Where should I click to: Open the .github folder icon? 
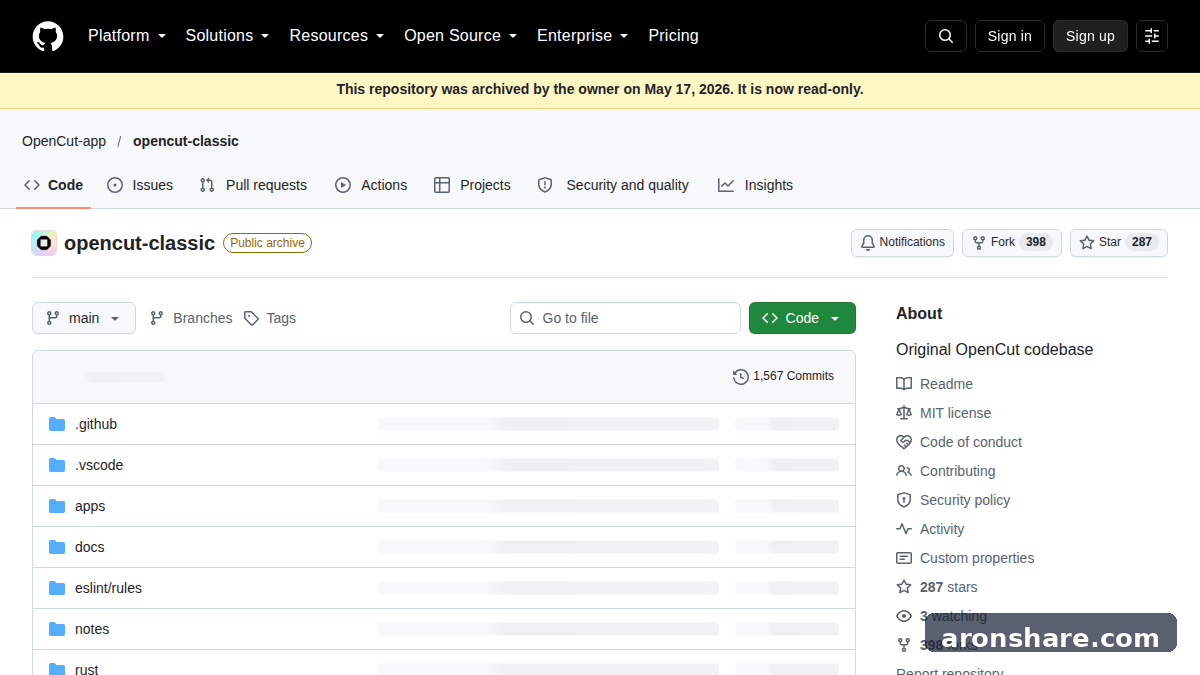(57, 424)
